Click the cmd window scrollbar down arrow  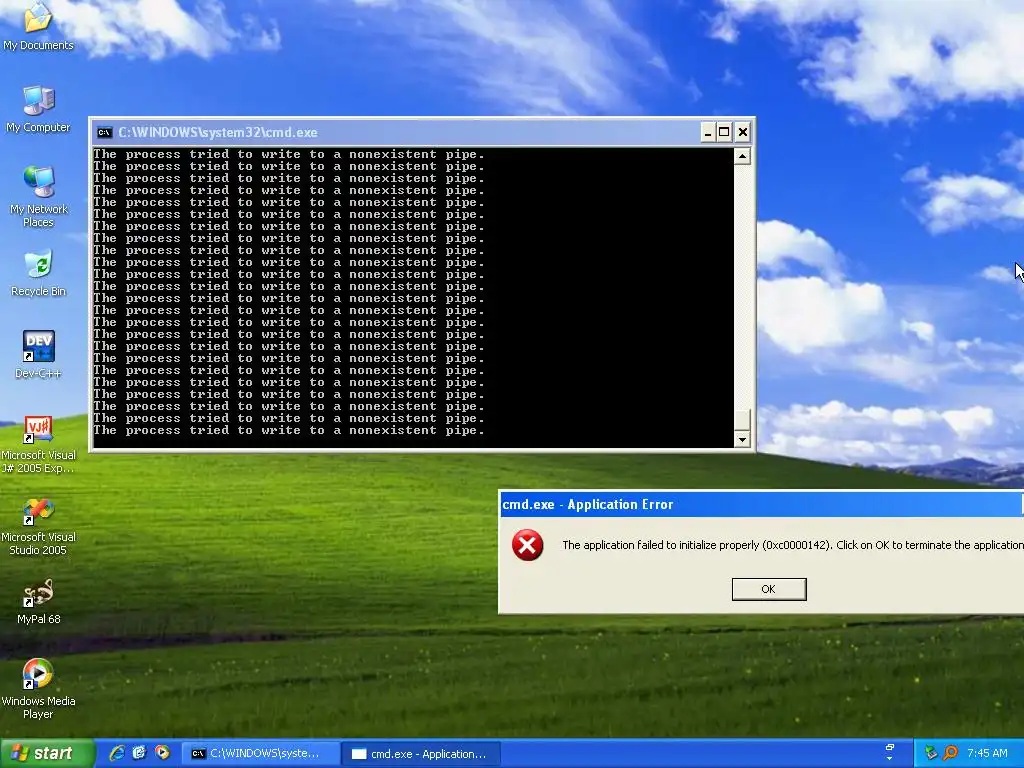point(742,440)
